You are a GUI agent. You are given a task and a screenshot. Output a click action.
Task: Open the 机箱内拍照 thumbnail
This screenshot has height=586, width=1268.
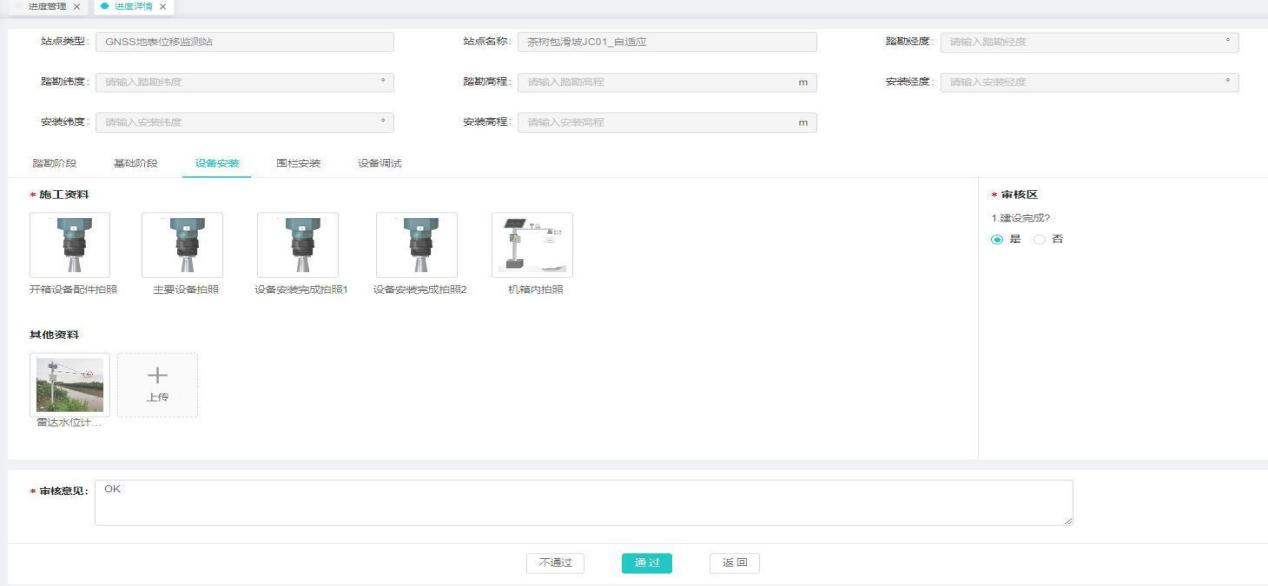[x=532, y=245]
